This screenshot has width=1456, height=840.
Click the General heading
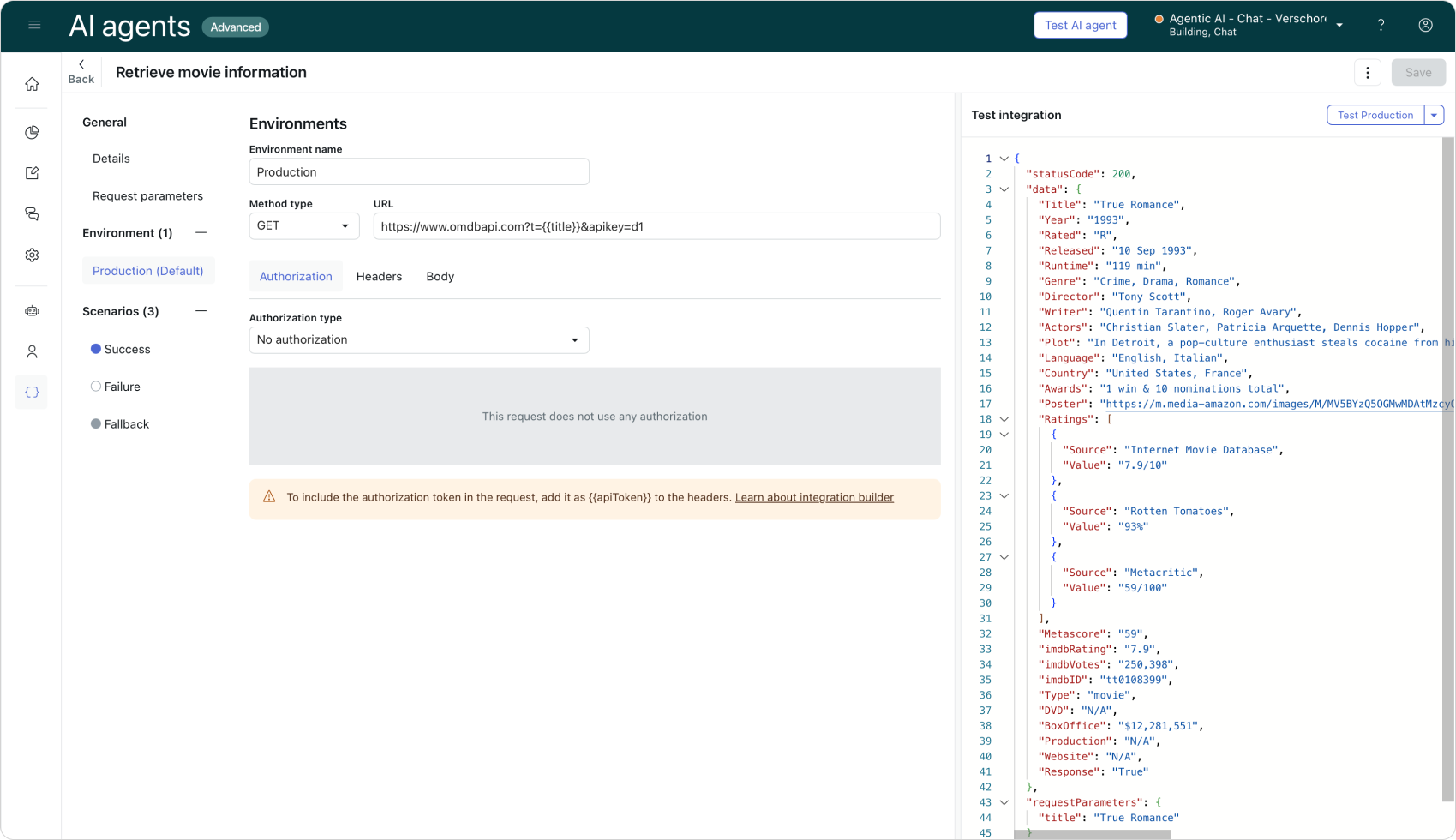click(x=105, y=123)
